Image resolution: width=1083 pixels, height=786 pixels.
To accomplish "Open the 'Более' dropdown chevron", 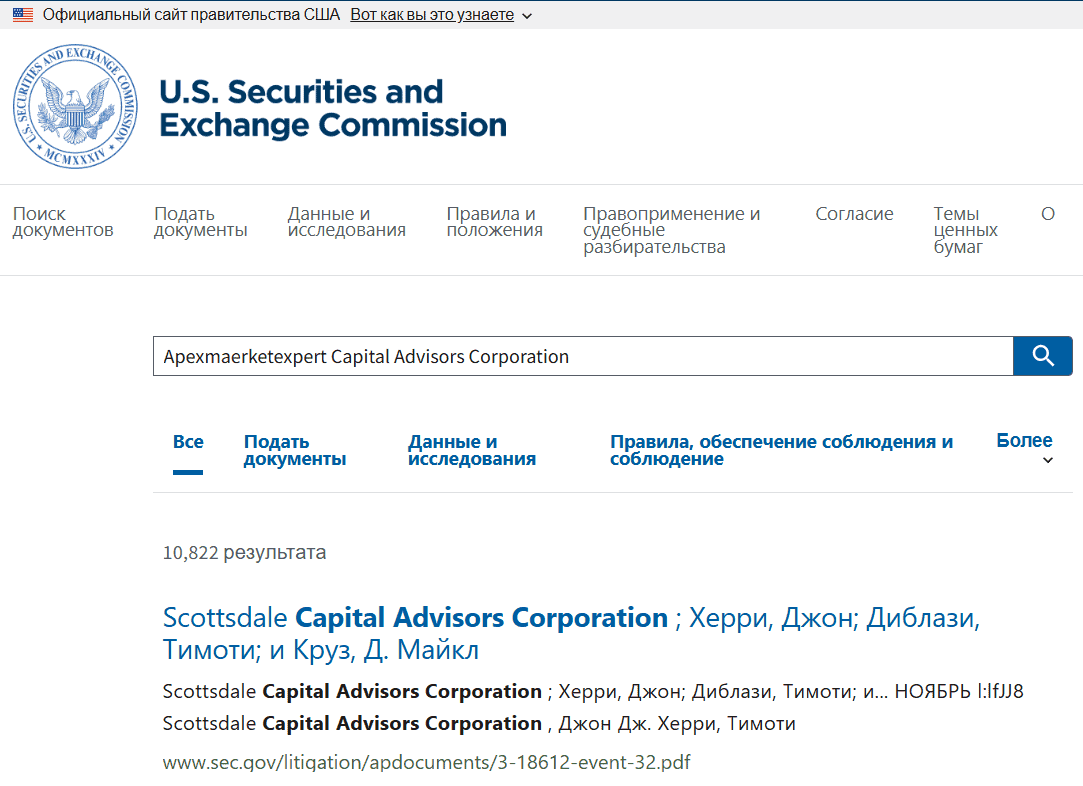I will tap(1047, 460).
